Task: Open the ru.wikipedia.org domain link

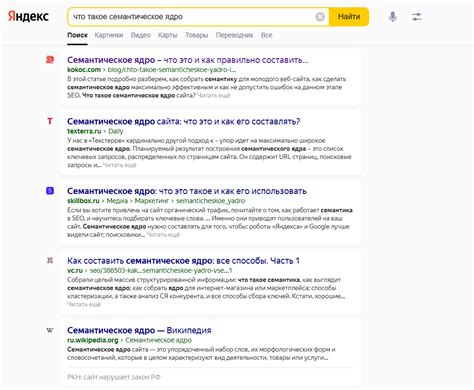Action: pos(93,340)
